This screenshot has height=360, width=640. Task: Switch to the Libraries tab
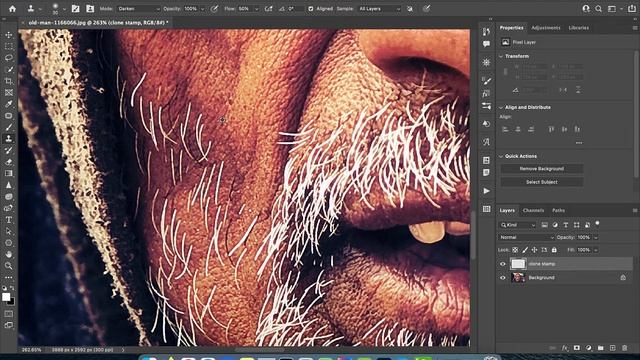578,28
